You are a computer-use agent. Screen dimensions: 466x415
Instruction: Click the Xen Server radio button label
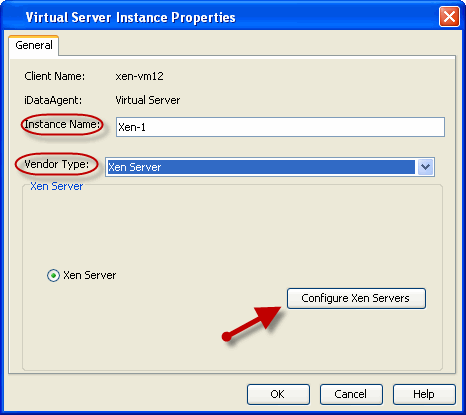click(90, 275)
